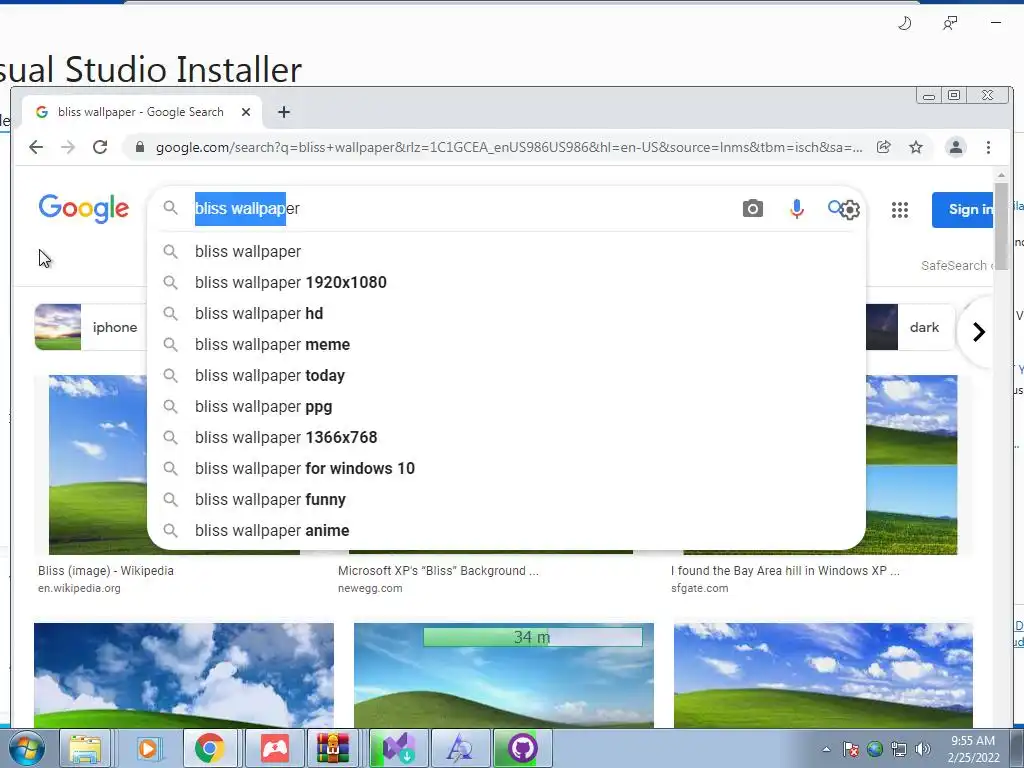This screenshot has width=1024, height=768.
Task: Open thumbnail with 34 m progress bar
Action: 504,675
